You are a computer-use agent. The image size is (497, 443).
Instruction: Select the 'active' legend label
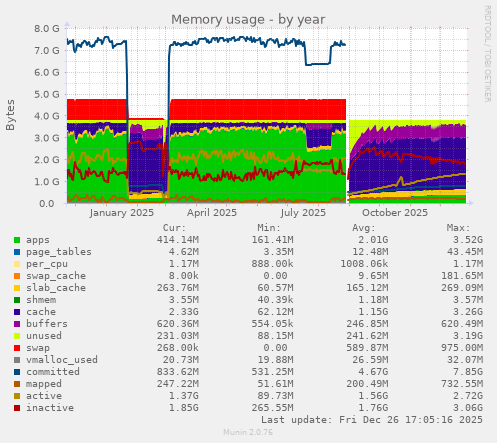44,396
